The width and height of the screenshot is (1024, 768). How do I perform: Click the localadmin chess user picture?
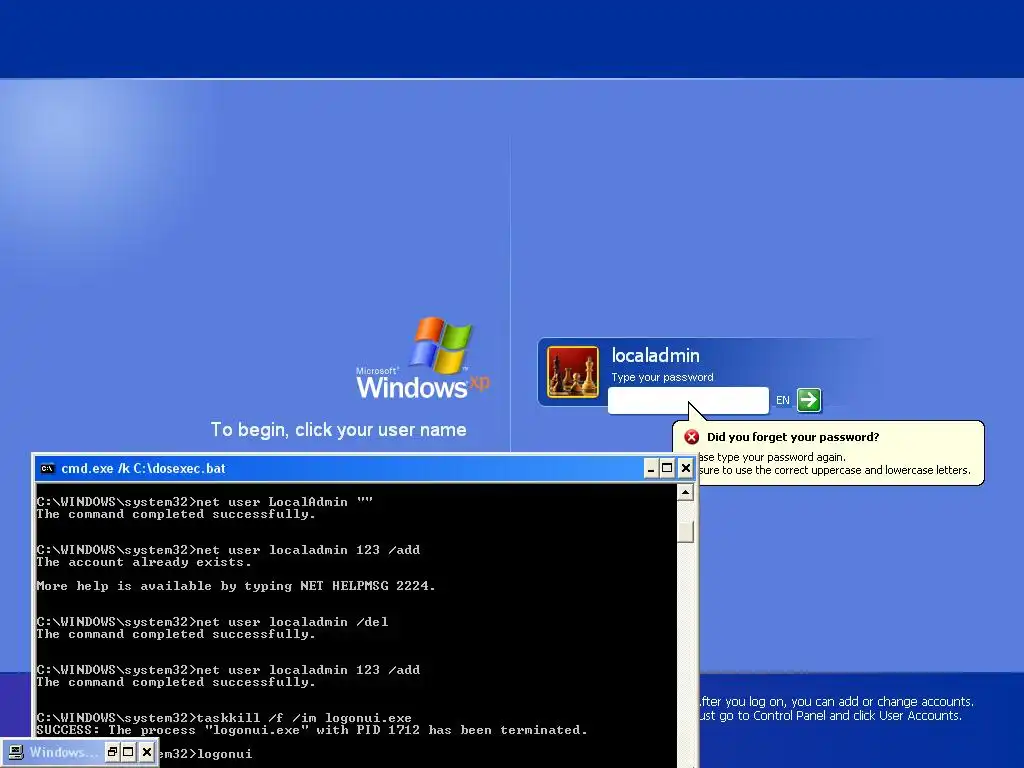click(x=573, y=372)
